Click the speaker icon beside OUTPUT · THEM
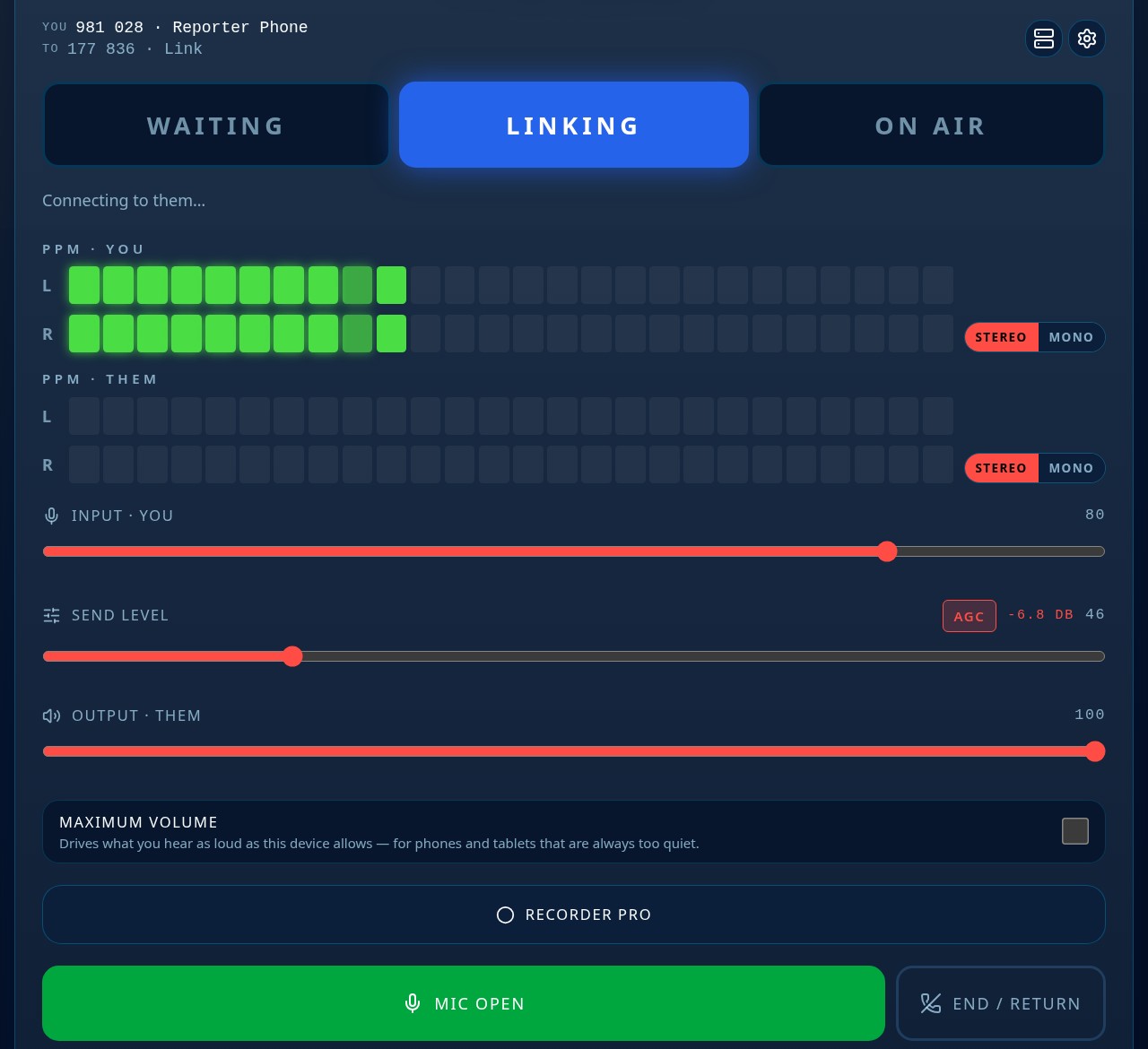Viewport: 1148px width, 1049px height. click(51, 715)
